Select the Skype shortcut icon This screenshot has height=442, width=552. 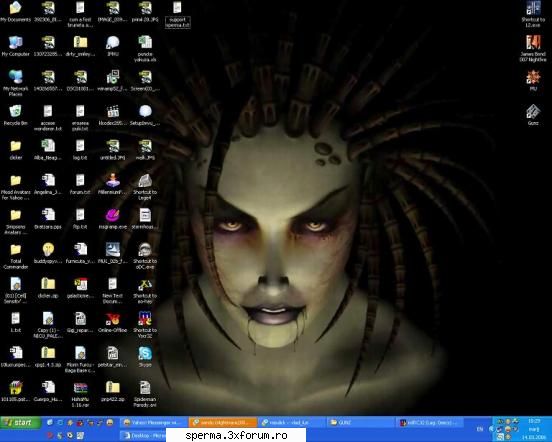145,356
